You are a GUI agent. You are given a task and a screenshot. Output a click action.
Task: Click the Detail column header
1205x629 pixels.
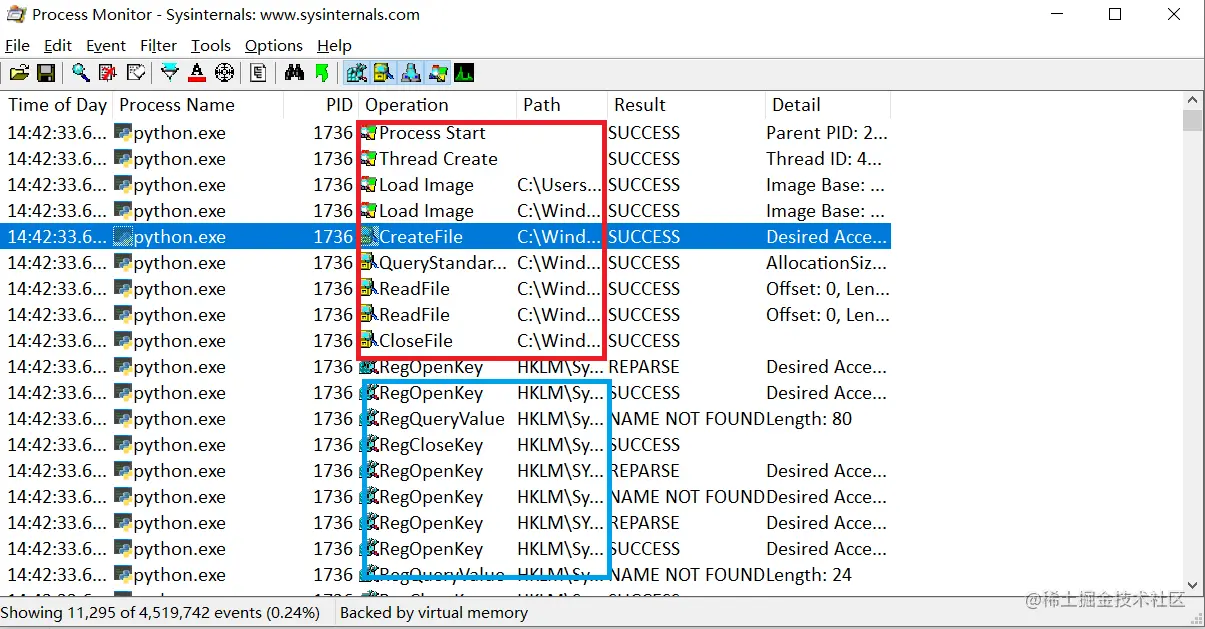[827, 105]
